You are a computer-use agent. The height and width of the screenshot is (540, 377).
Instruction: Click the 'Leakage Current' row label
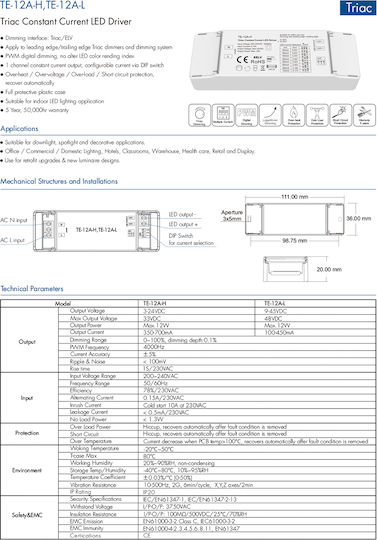(x=89, y=412)
